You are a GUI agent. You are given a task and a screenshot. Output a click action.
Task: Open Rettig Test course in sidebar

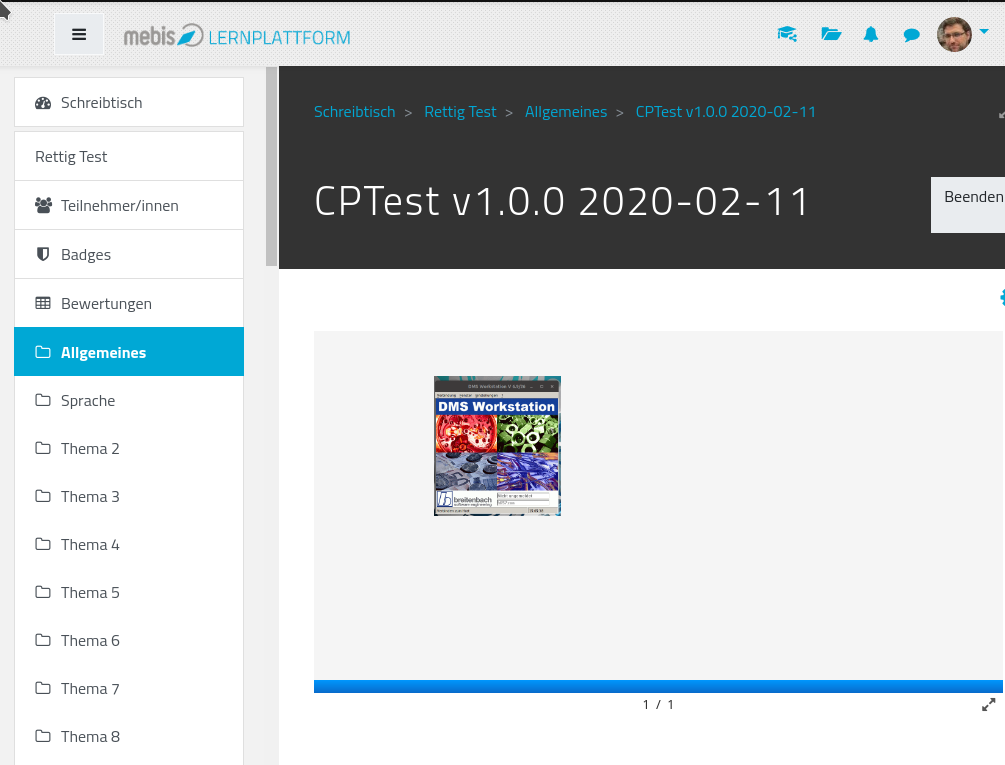click(x=129, y=156)
